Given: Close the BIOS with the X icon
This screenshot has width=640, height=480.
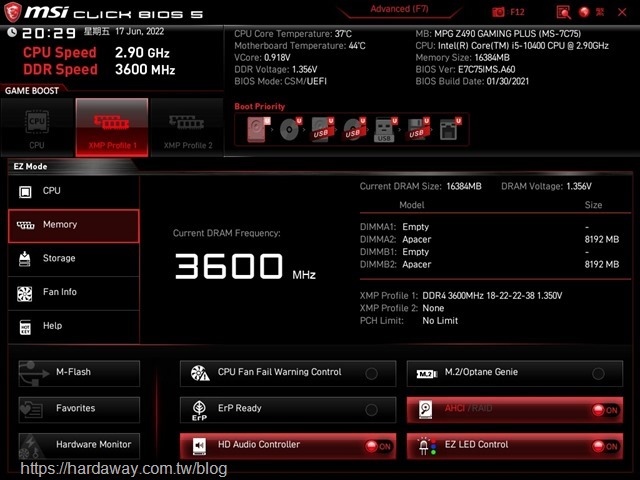Looking at the screenshot, I should 622,12.
